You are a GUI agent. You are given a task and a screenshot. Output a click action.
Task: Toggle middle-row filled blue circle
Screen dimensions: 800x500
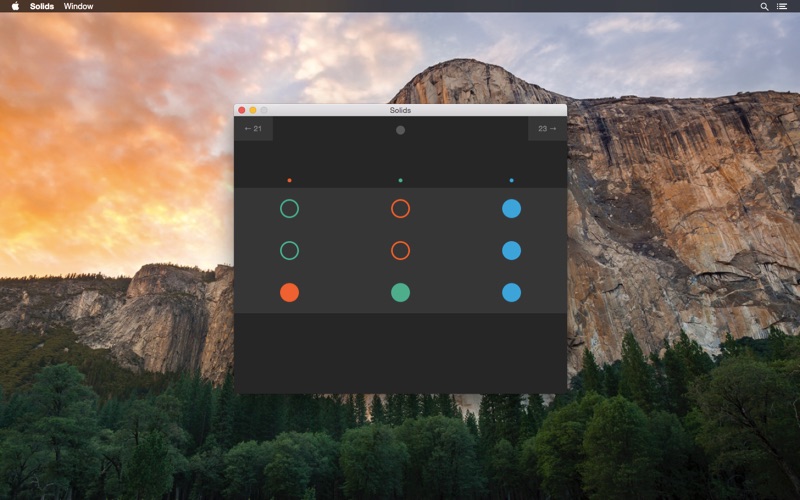point(511,251)
